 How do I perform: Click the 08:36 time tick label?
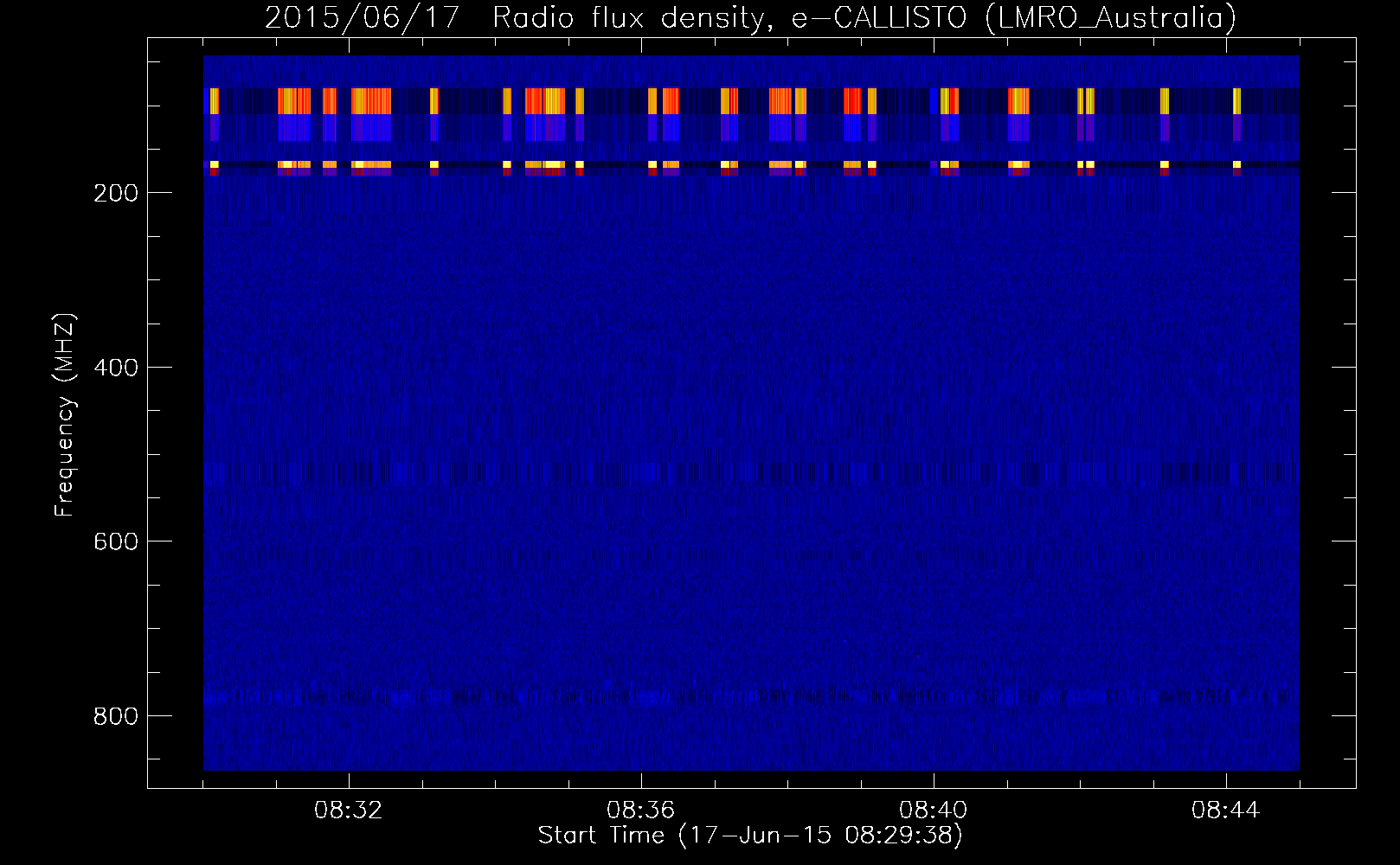641,811
